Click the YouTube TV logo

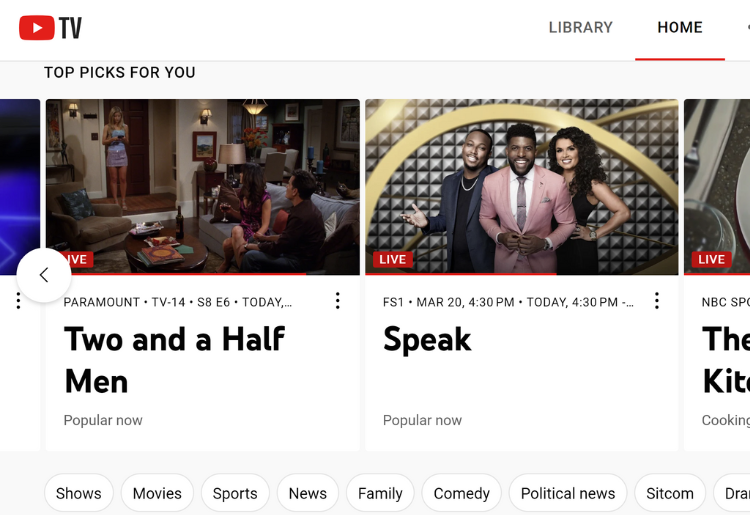tap(50, 27)
